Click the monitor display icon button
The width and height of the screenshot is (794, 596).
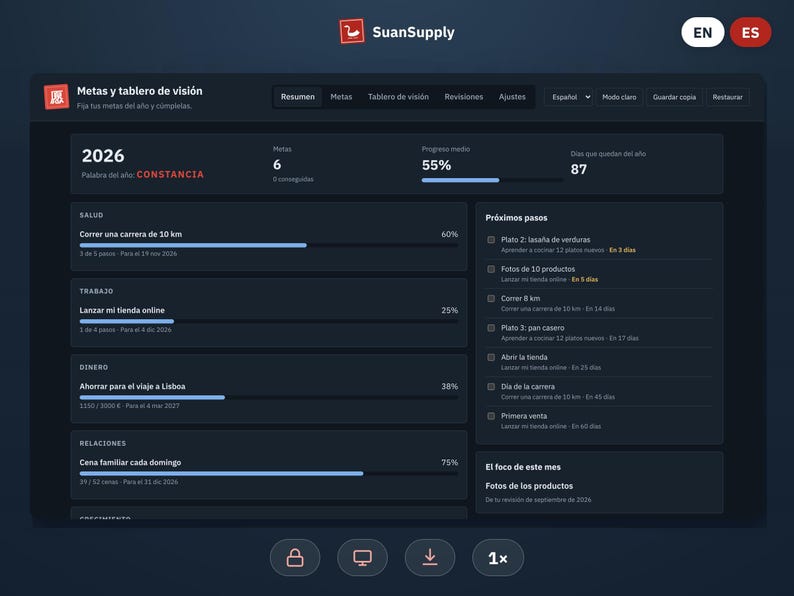[x=363, y=558]
